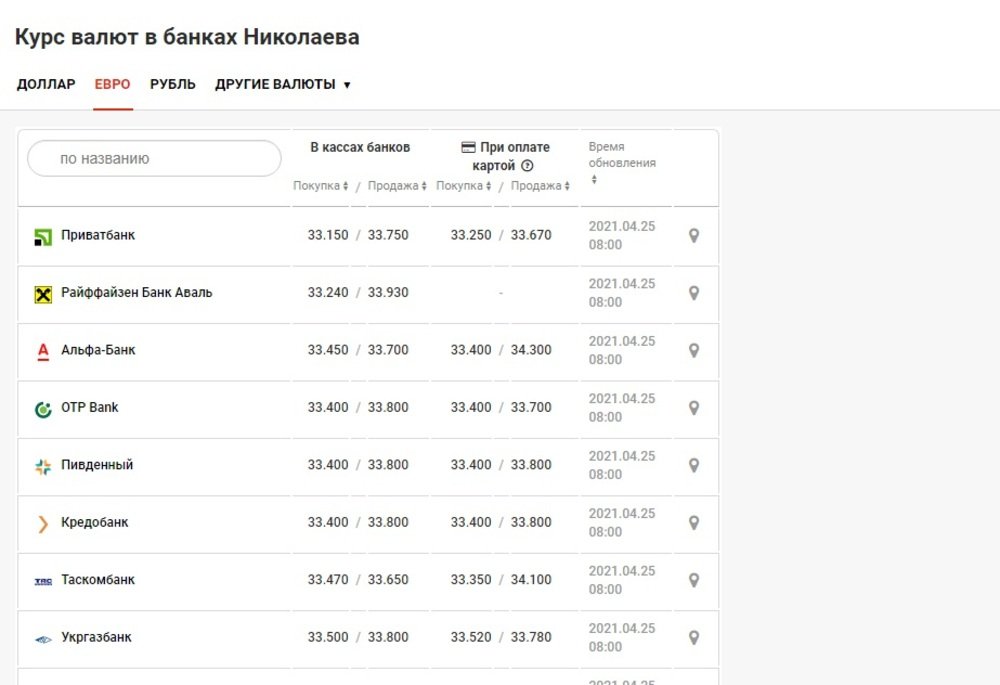The height and width of the screenshot is (685, 1000).
Task: Show Укргазбанк locations via pin icon
Action: [694, 637]
